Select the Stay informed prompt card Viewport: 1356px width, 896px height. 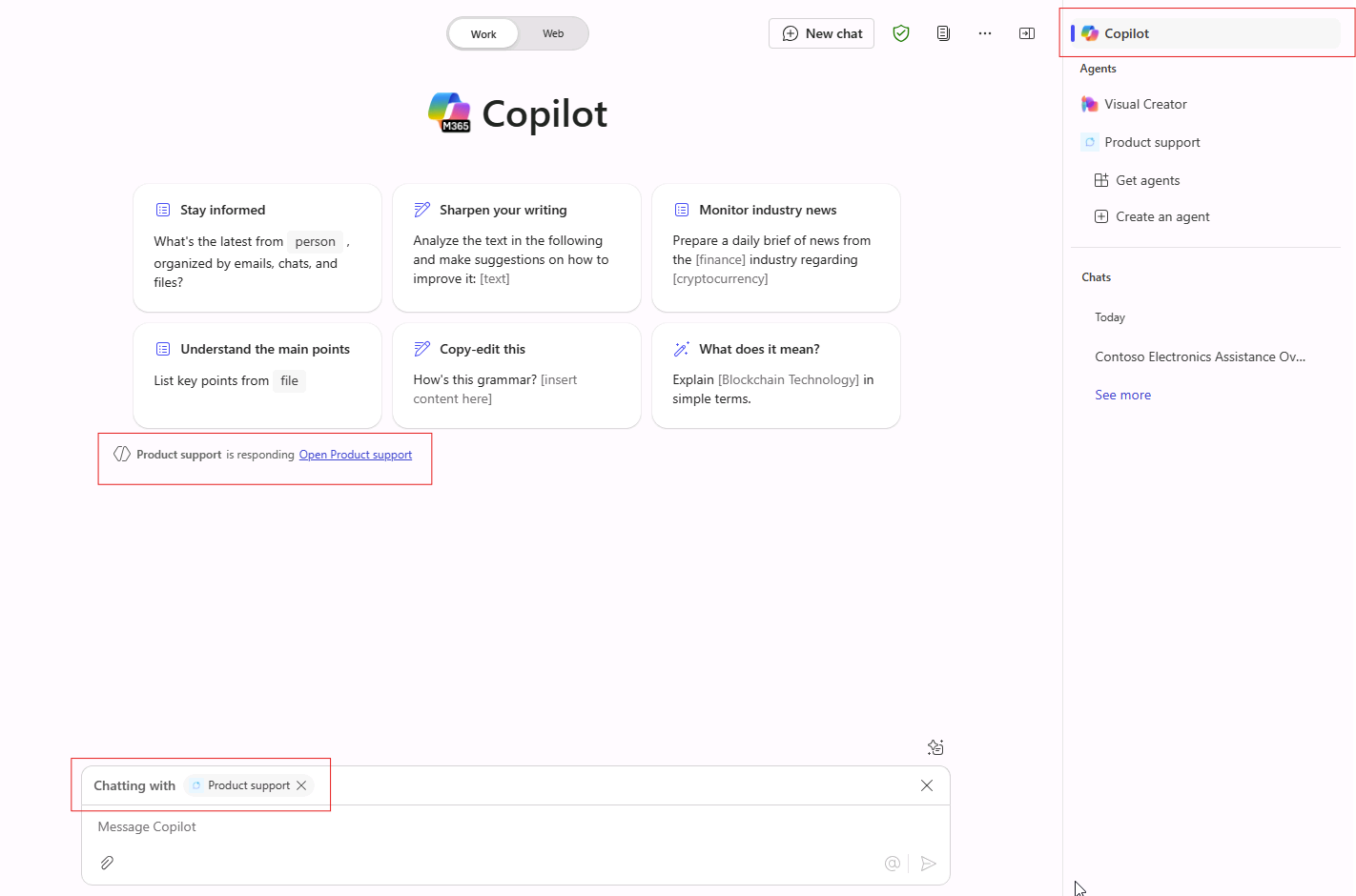pos(257,248)
